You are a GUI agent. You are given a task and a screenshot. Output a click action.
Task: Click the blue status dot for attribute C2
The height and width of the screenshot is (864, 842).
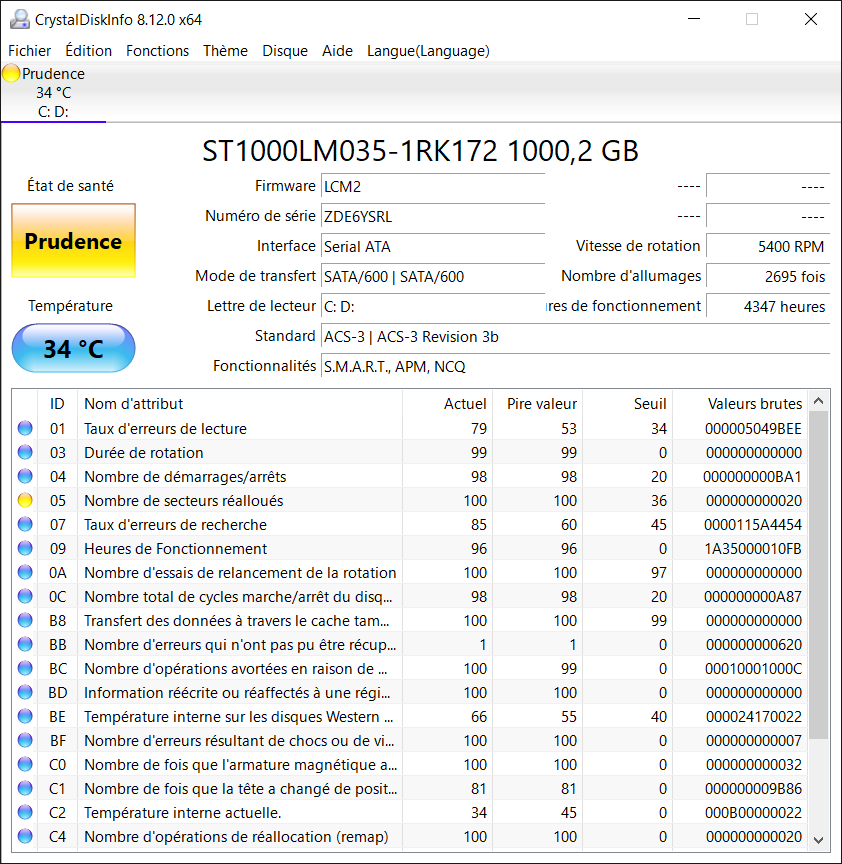[25, 812]
